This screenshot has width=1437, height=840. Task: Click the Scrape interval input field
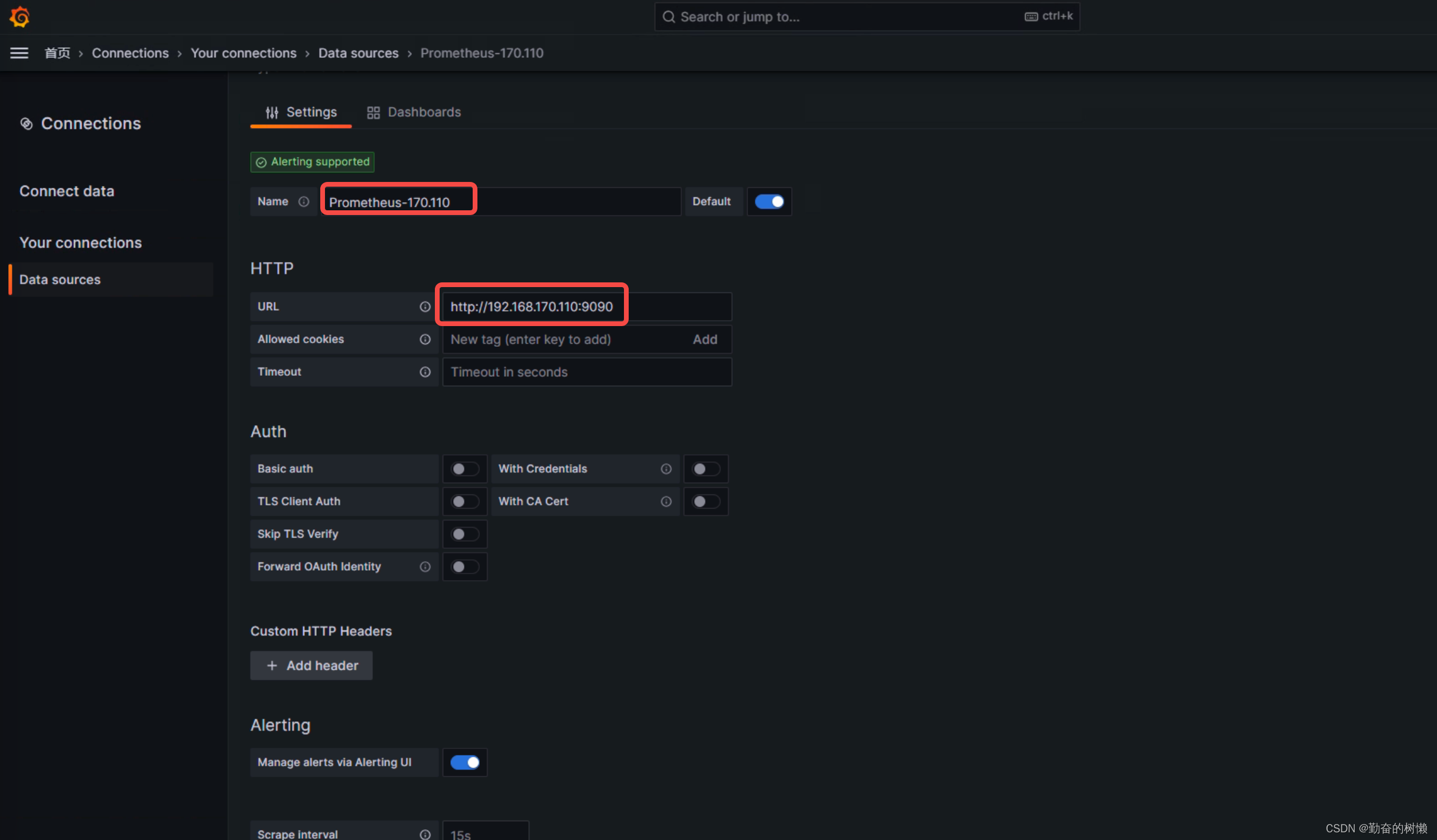pos(486,832)
